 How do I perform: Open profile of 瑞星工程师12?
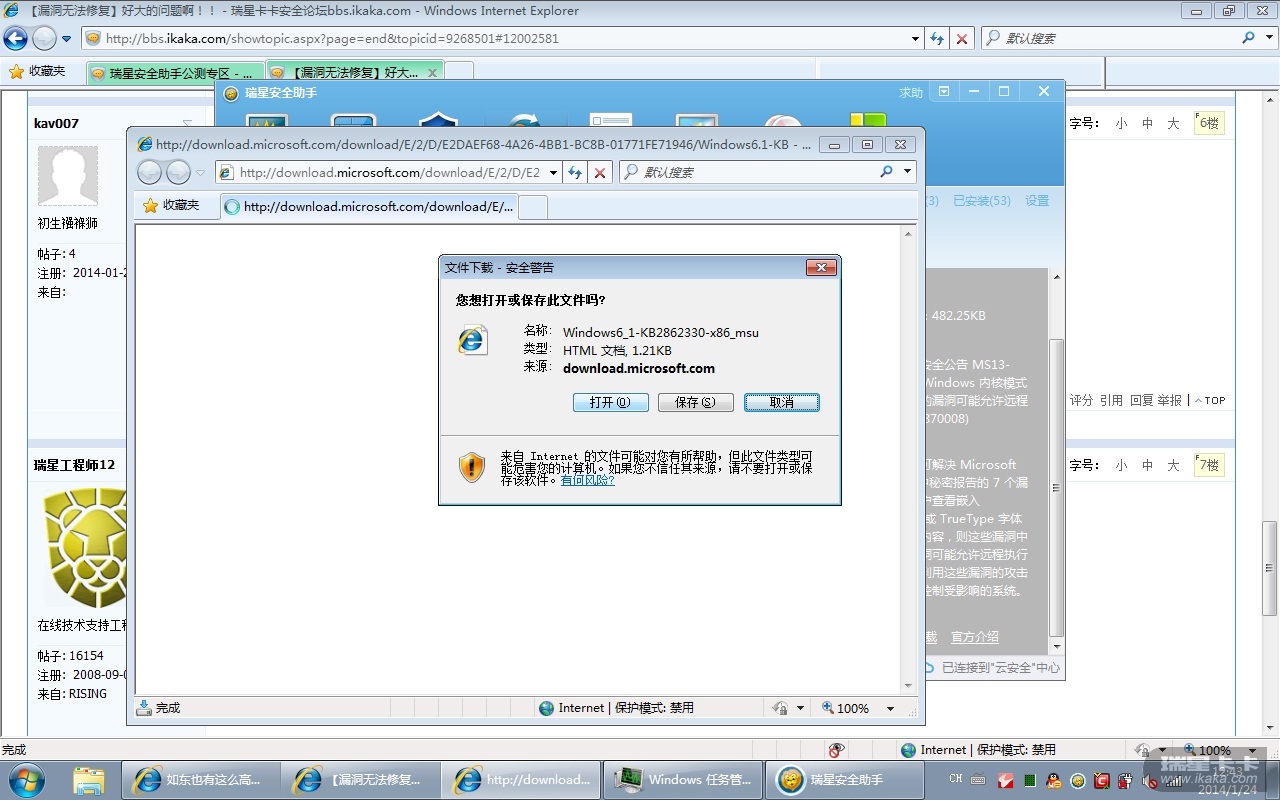[x=74, y=465]
